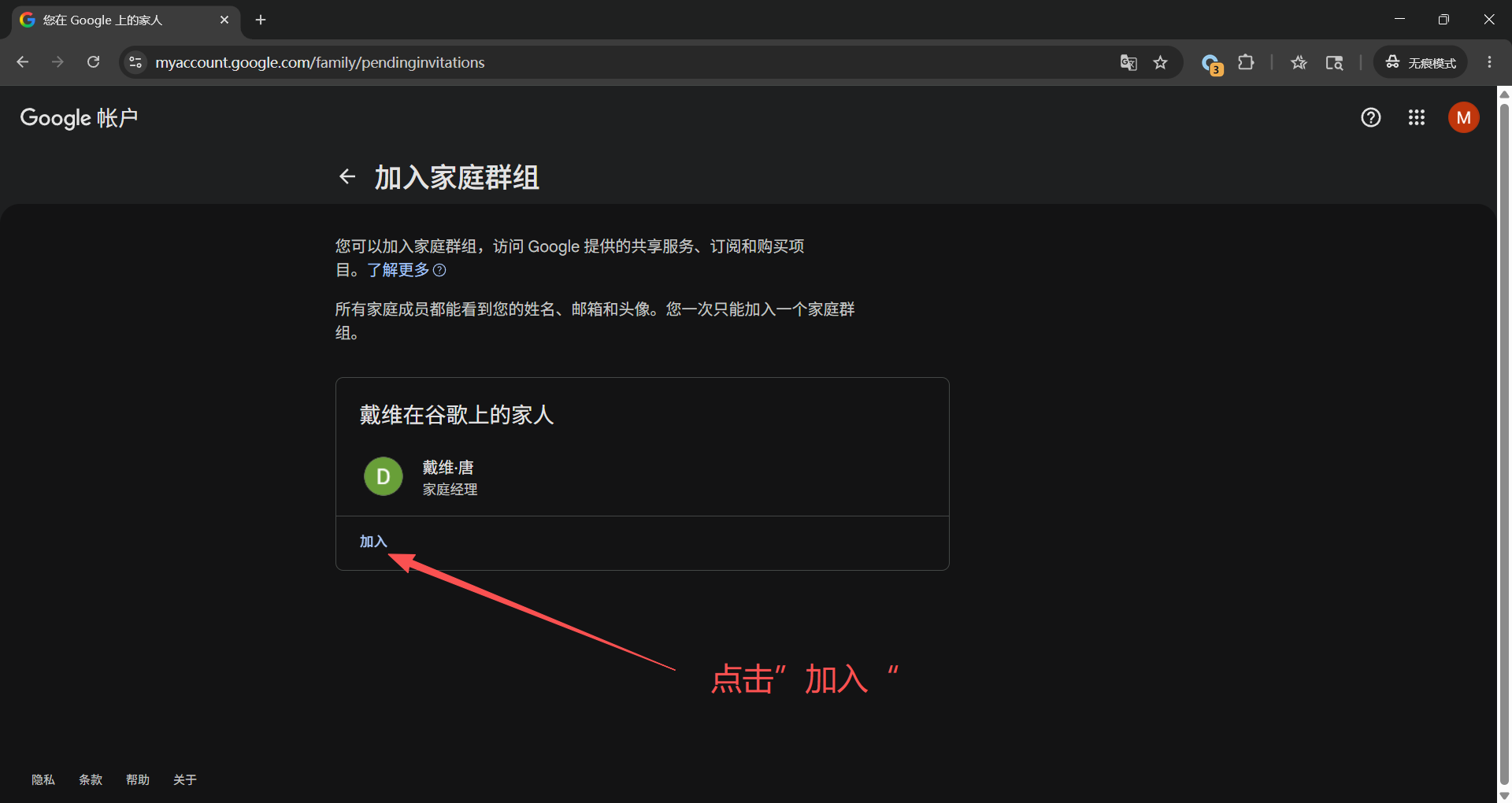Click the Google Translate icon in address bar

1128,62
